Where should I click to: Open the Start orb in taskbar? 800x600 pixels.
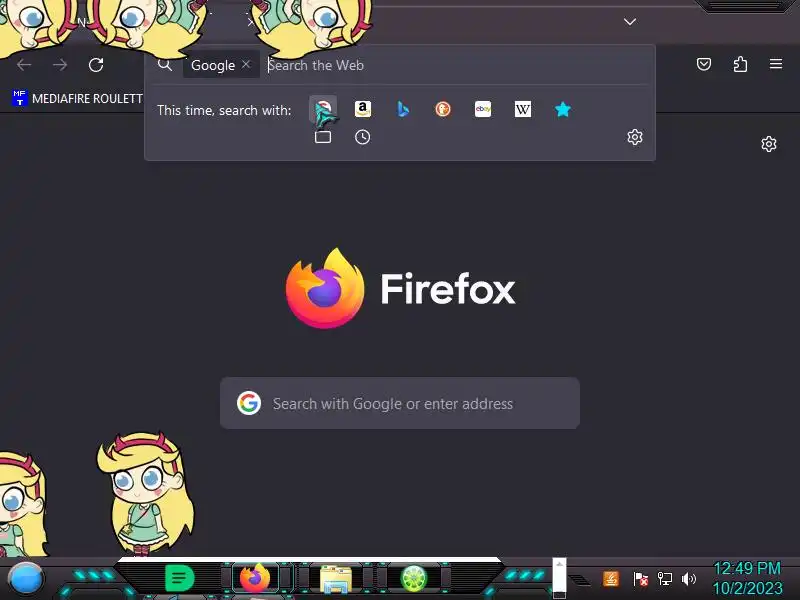pyautogui.click(x=26, y=579)
